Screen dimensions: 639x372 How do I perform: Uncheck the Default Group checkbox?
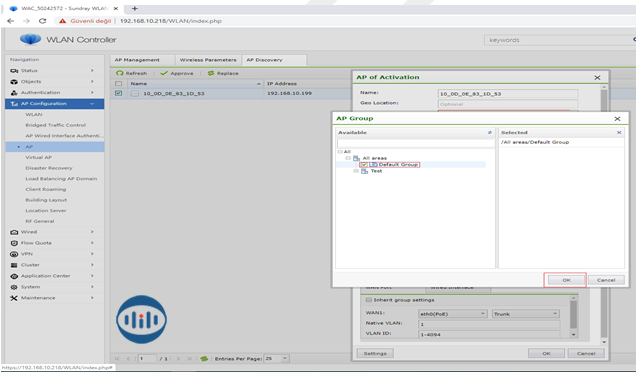tap(364, 165)
